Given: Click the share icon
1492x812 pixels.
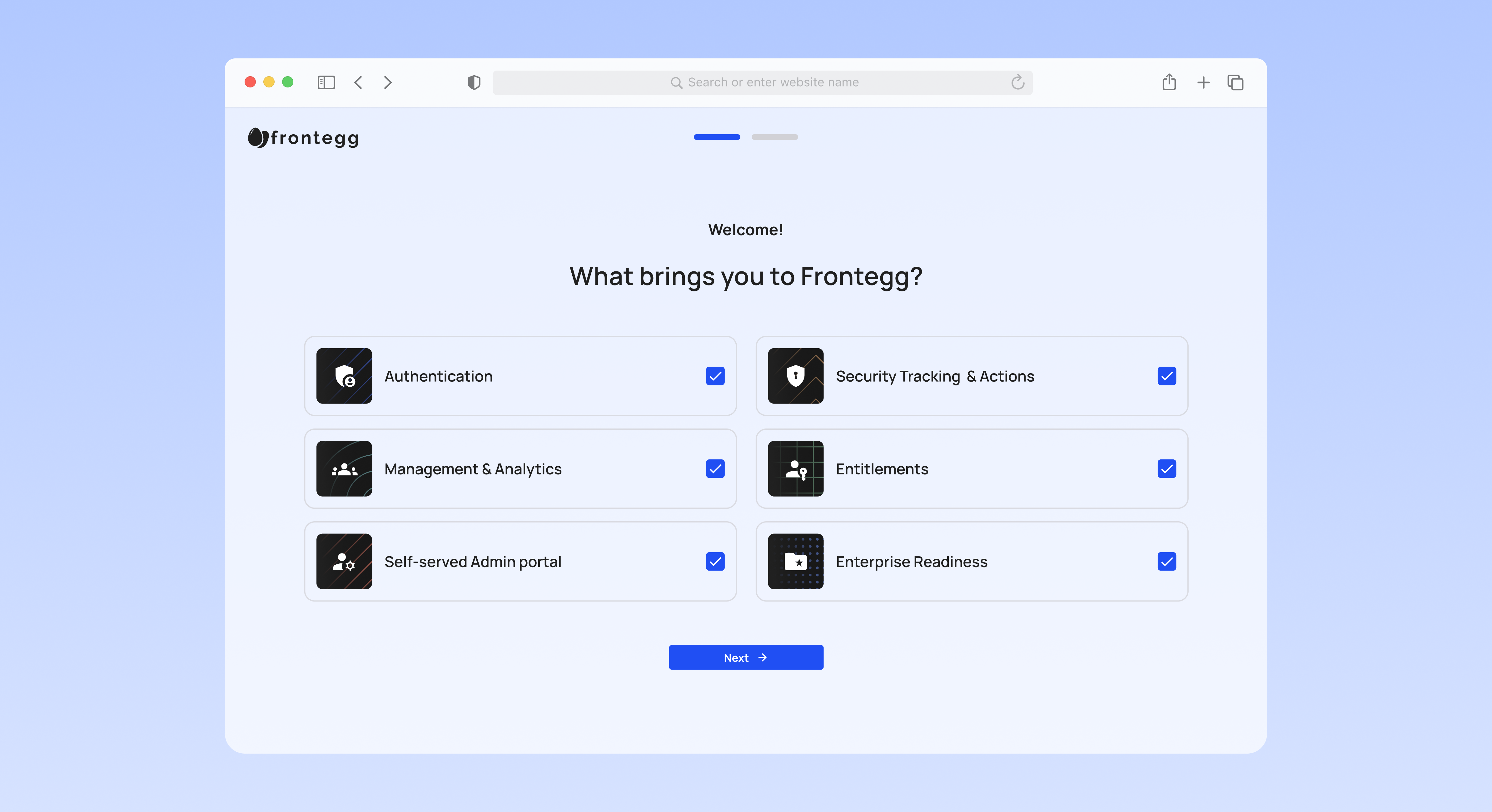Looking at the screenshot, I should pos(1169,82).
